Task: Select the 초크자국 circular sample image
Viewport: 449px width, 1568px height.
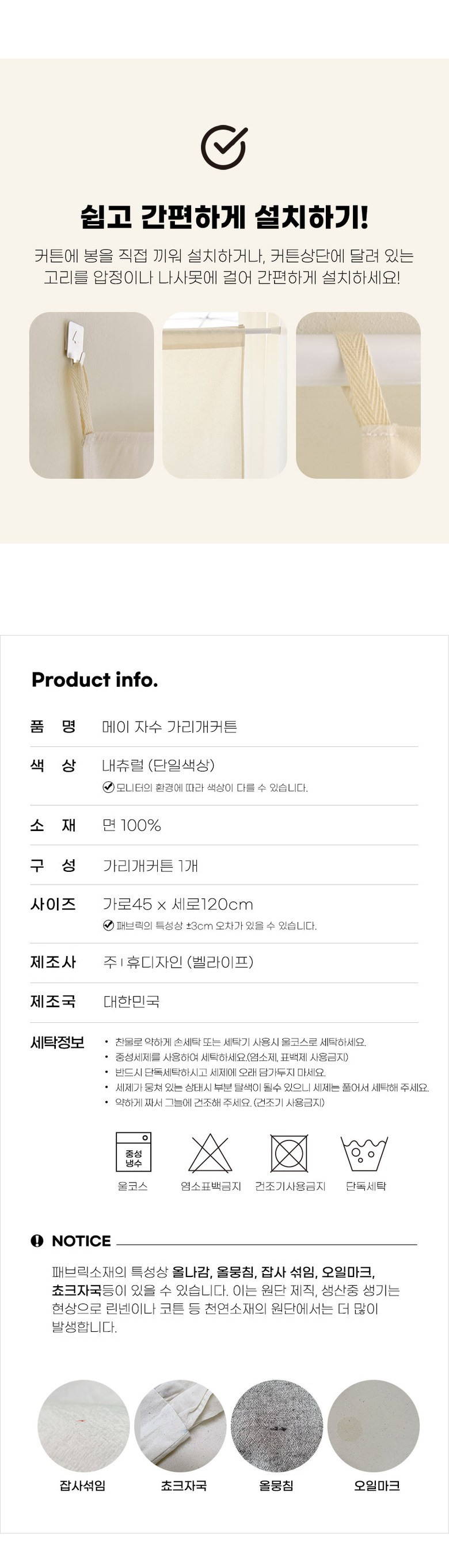Action: coord(180,1426)
